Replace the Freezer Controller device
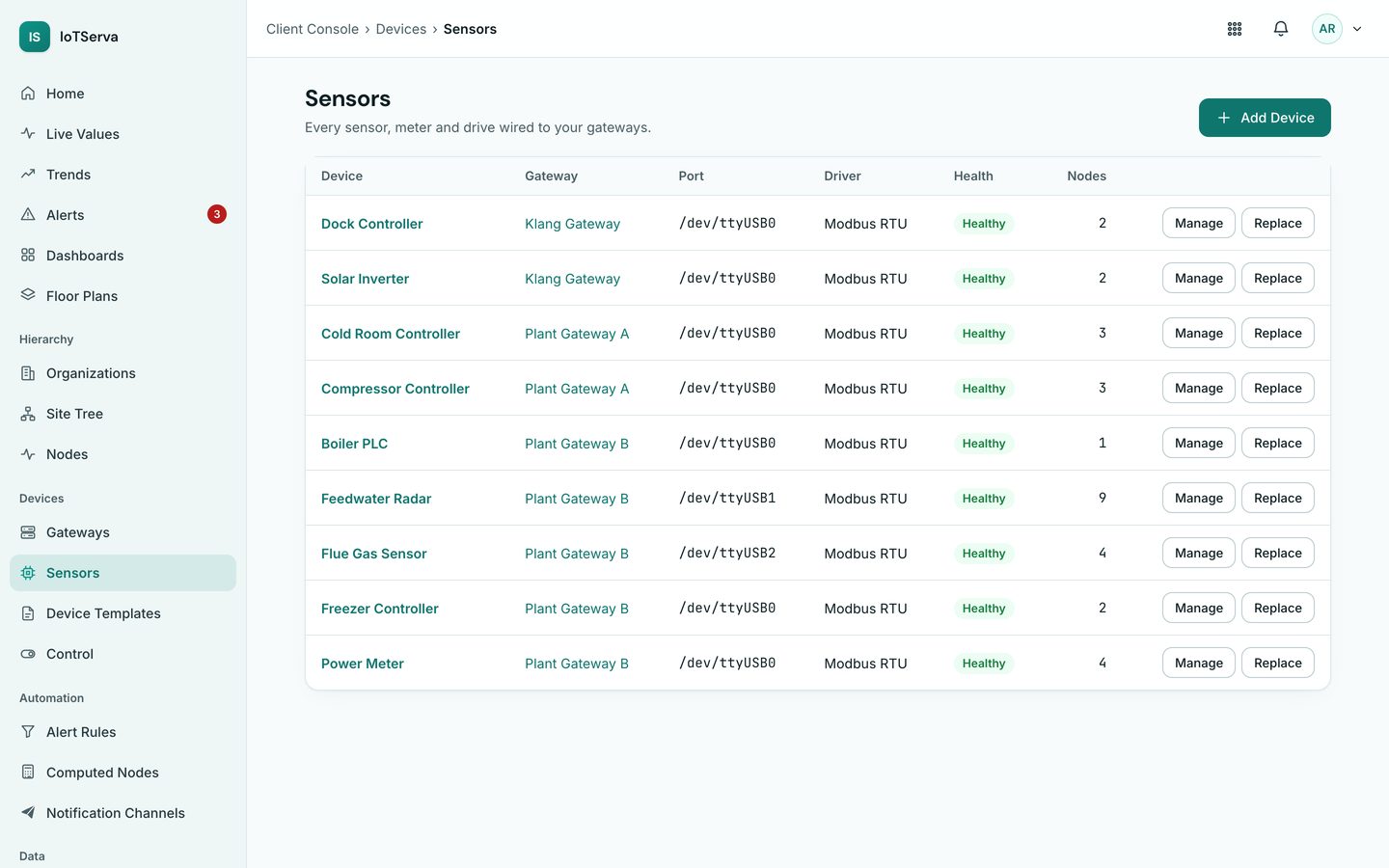The image size is (1389, 868). [x=1278, y=608]
